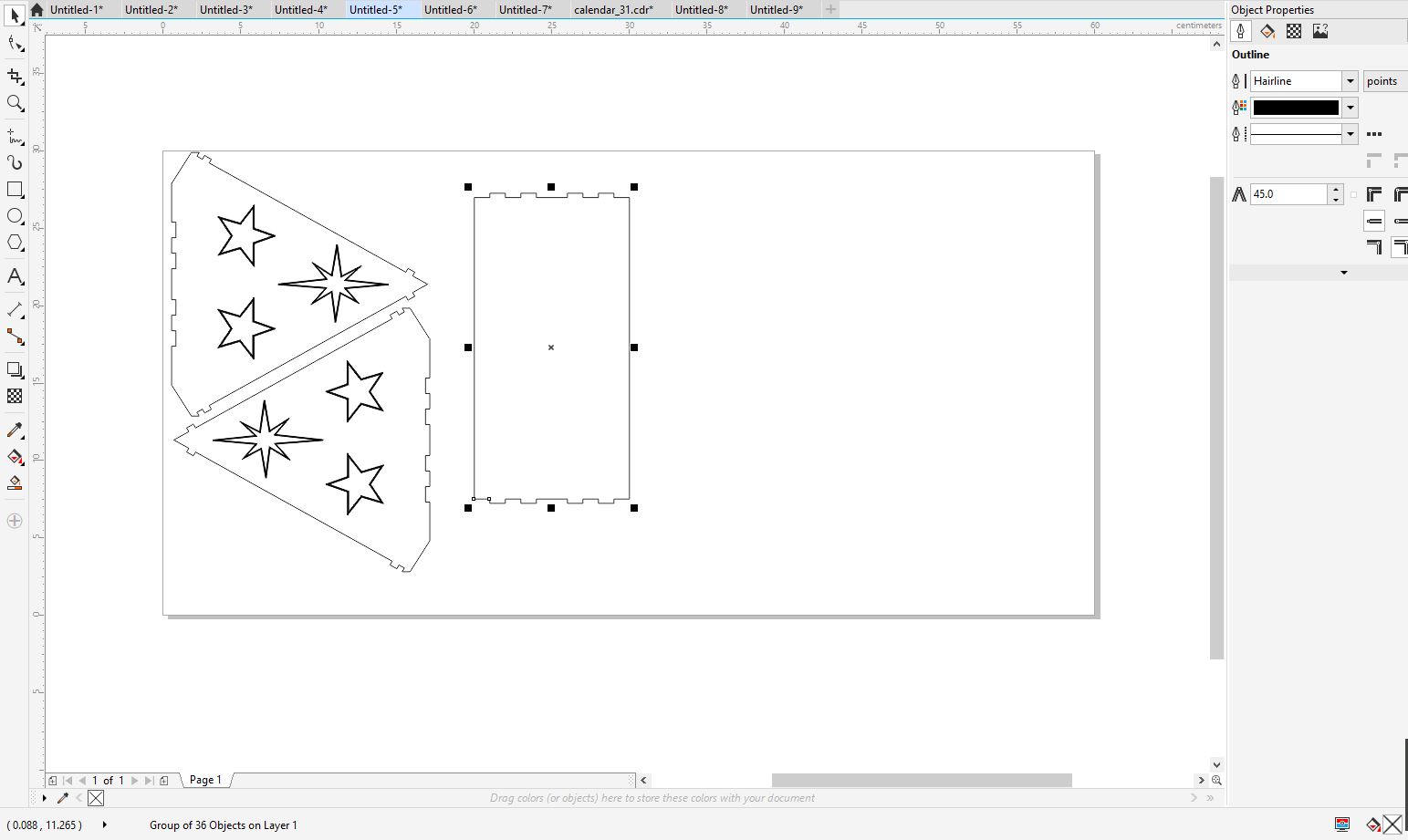1408x840 pixels.
Task: Toggle the rounded corner style button
Action: [x=1400, y=192]
